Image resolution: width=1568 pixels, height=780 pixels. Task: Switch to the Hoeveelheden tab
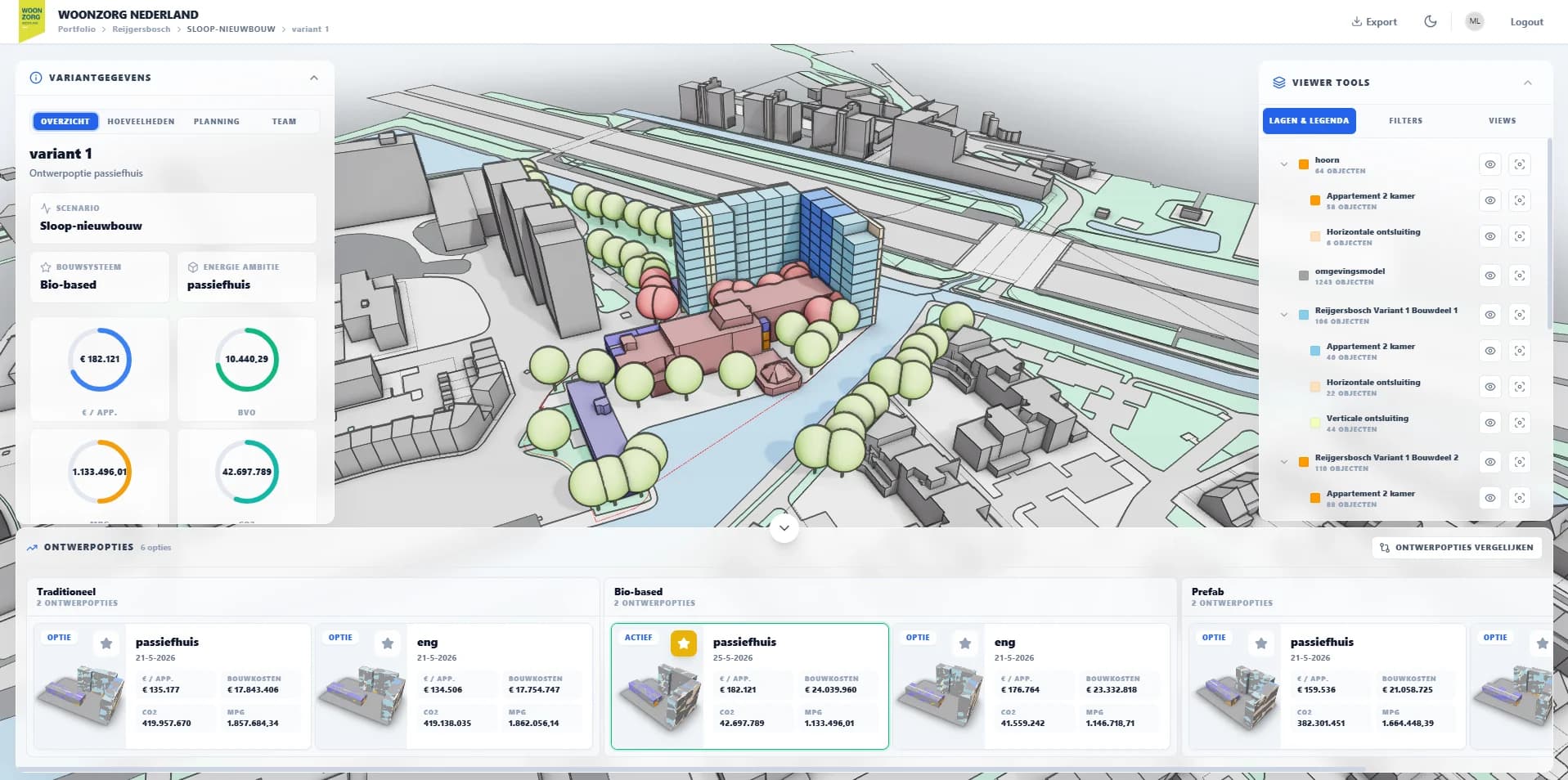click(x=141, y=121)
